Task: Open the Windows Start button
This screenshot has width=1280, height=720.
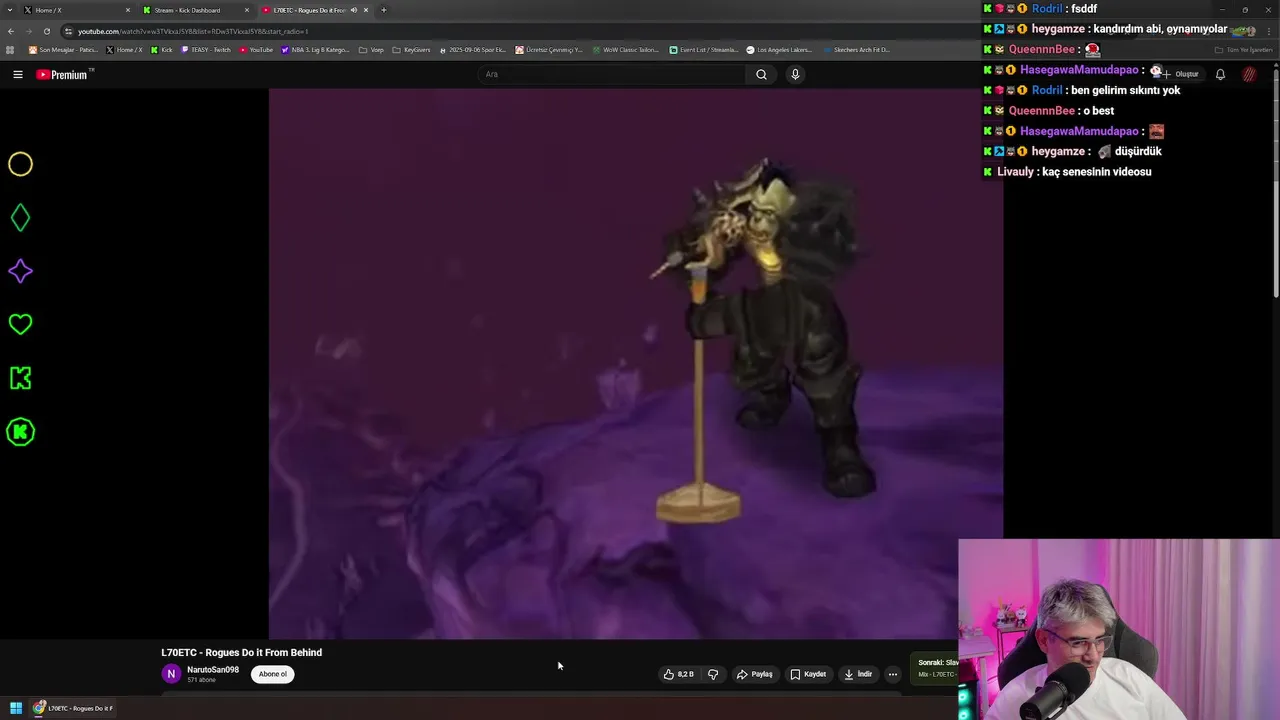Action: coord(15,708)
